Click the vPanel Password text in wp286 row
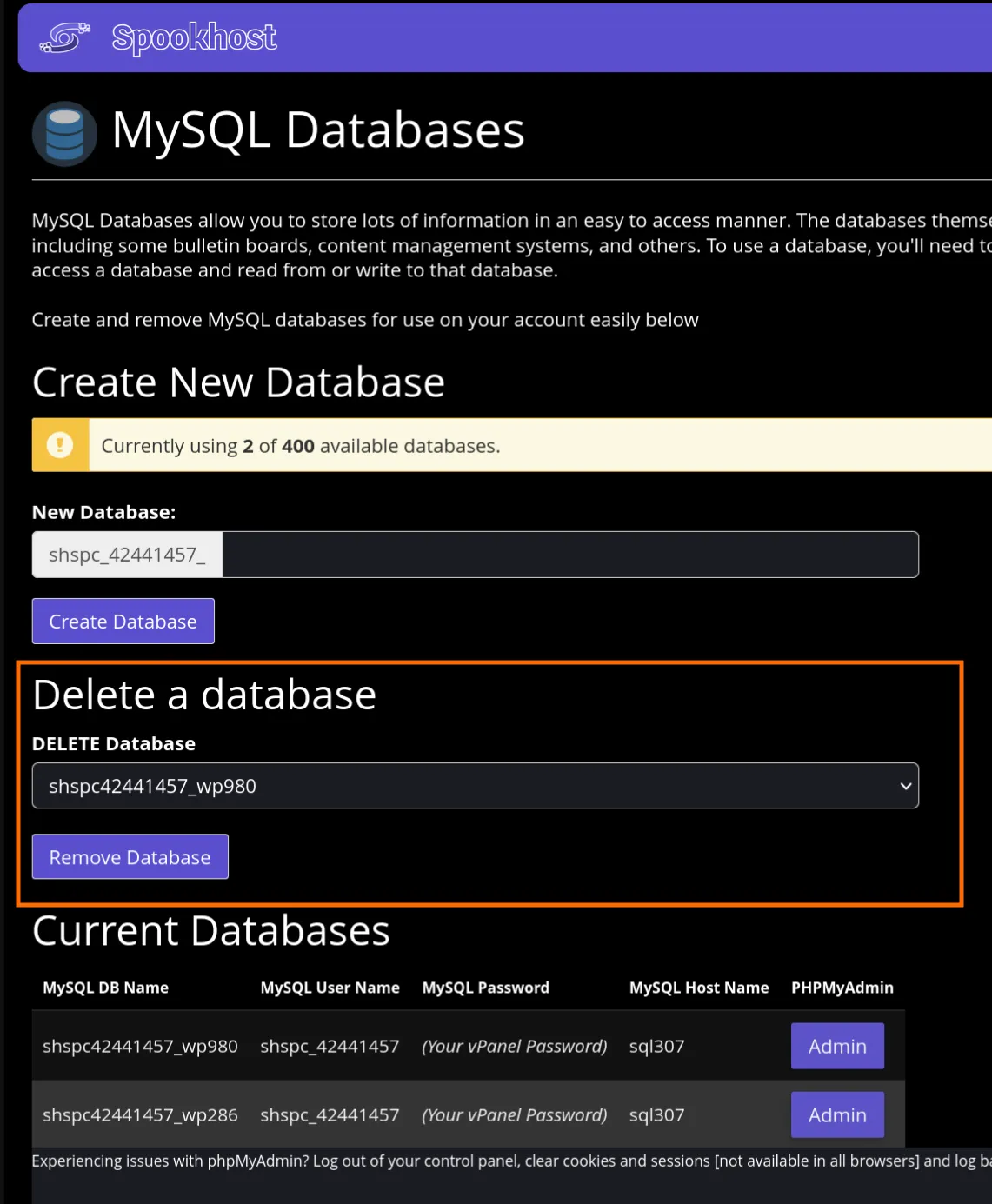The width and height of the screenshot is (992, 1204). click(x=515, y=1114)
